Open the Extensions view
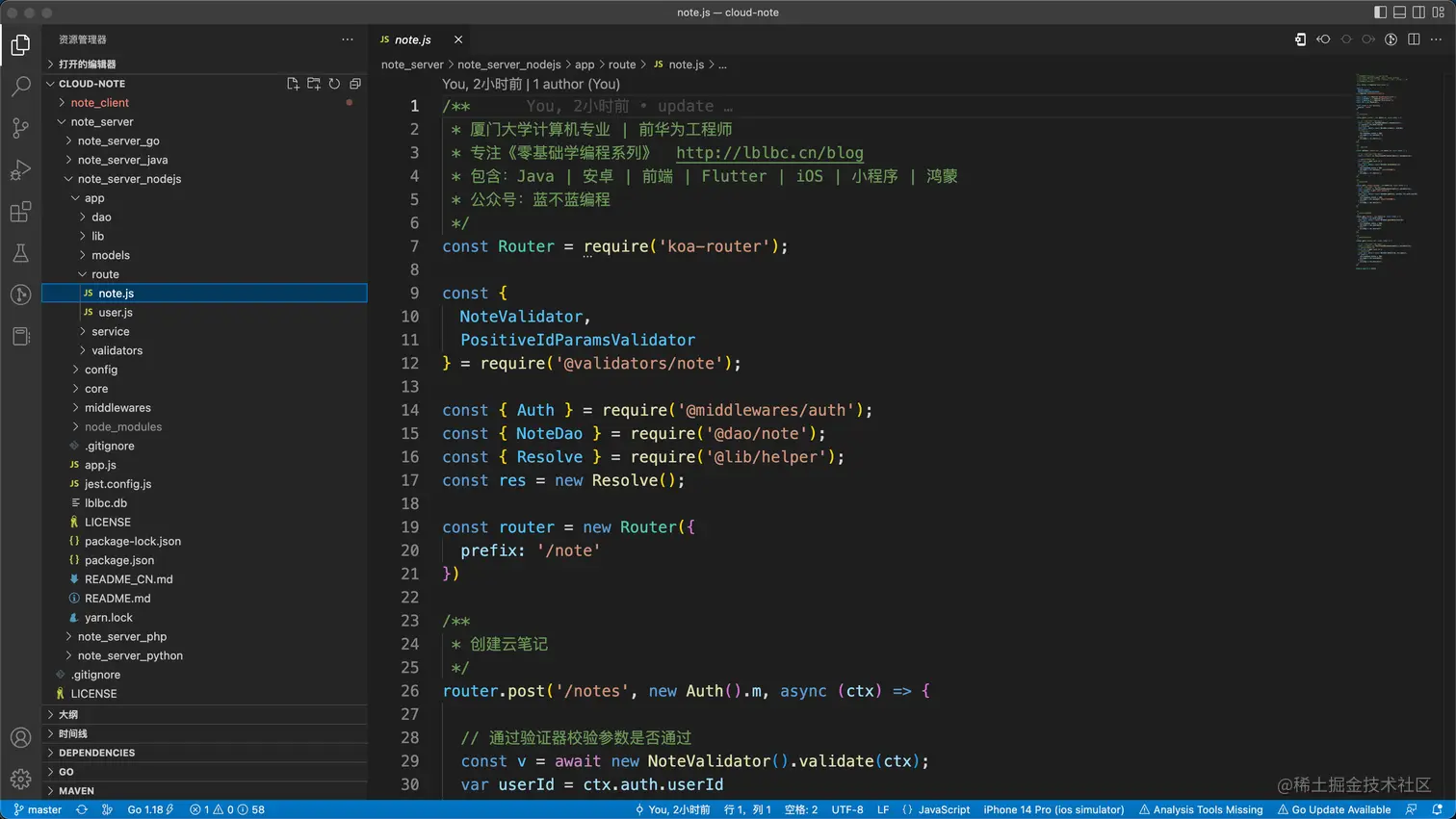The width and height of the screenshot is (1456, 819). pyautogui.click(x=20, y=212)
